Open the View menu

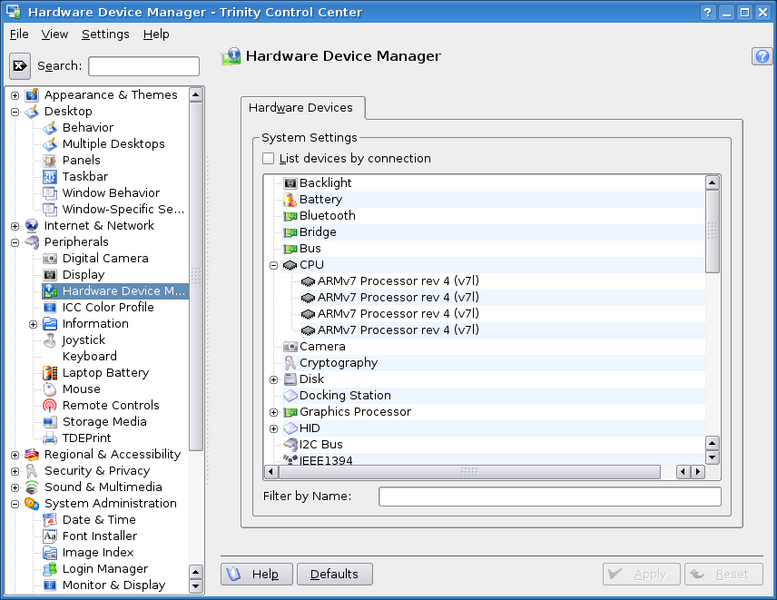[55, 34]
